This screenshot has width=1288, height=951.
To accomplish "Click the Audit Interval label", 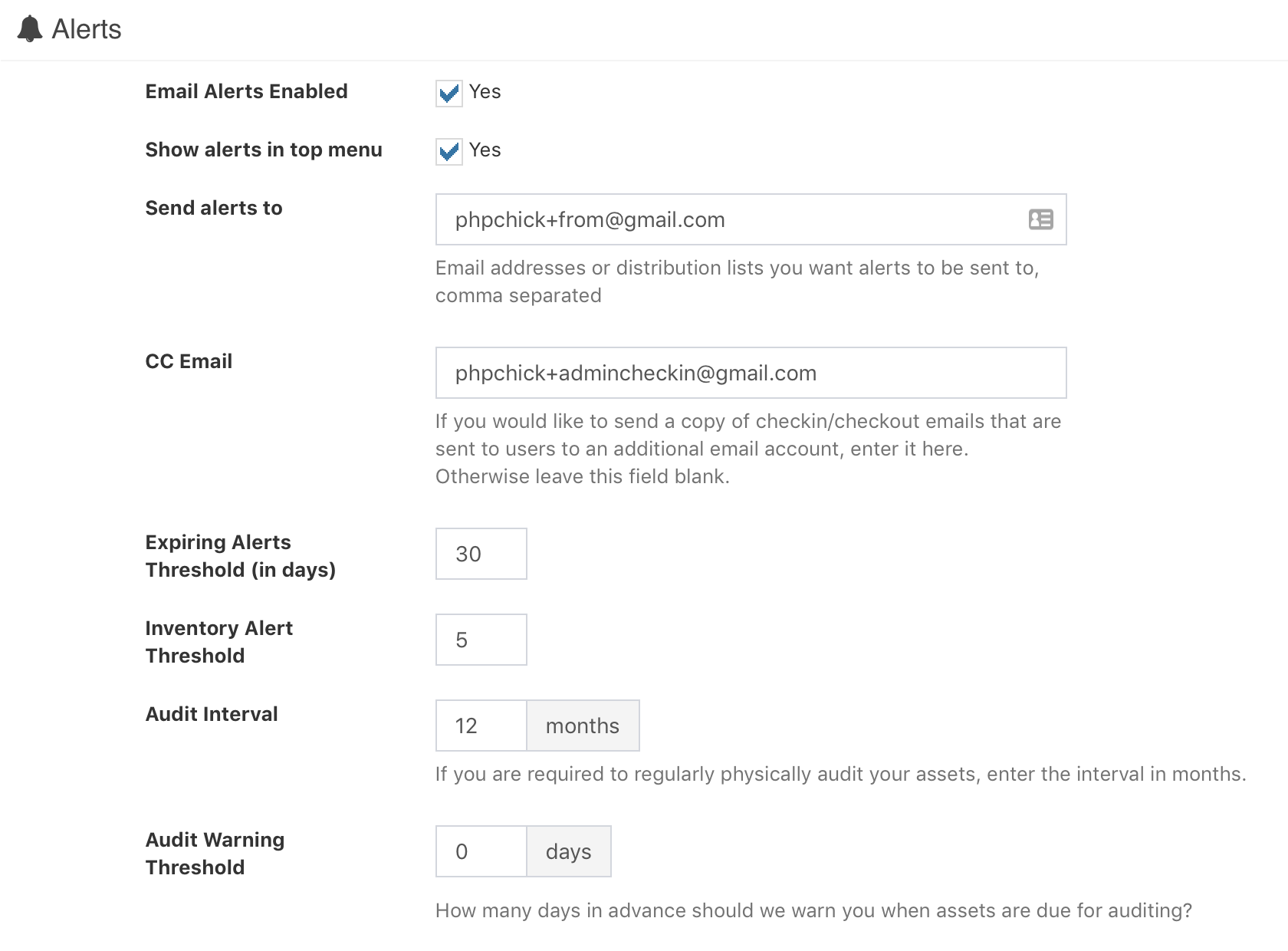I will [212, 714].
